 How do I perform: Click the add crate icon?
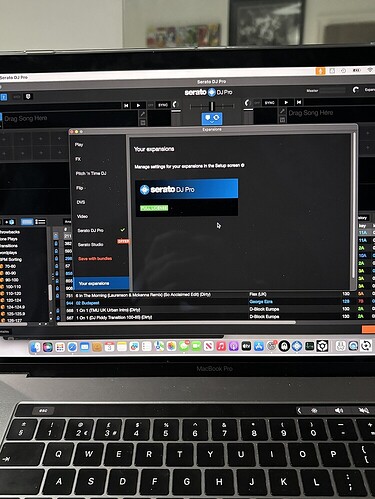point(9,222)
